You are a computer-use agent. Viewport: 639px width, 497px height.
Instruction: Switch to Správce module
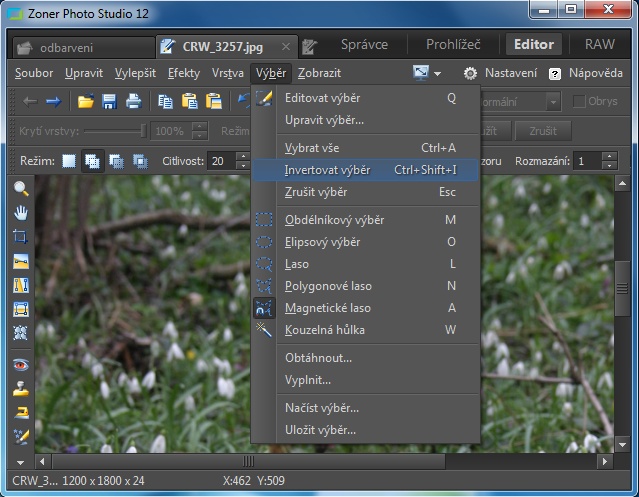point(364,44)
